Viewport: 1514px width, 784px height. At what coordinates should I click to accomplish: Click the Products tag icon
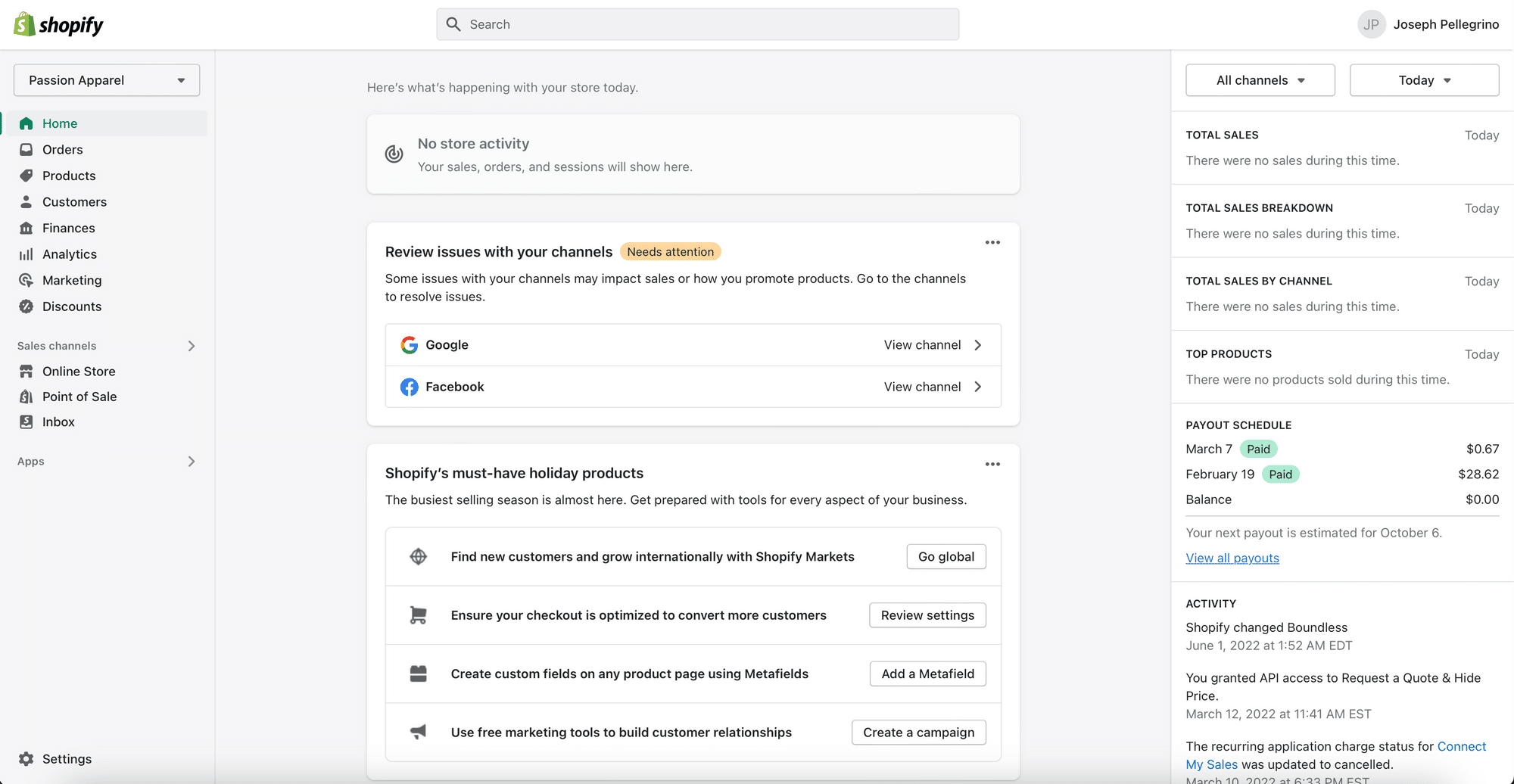(x=26, y=176)
